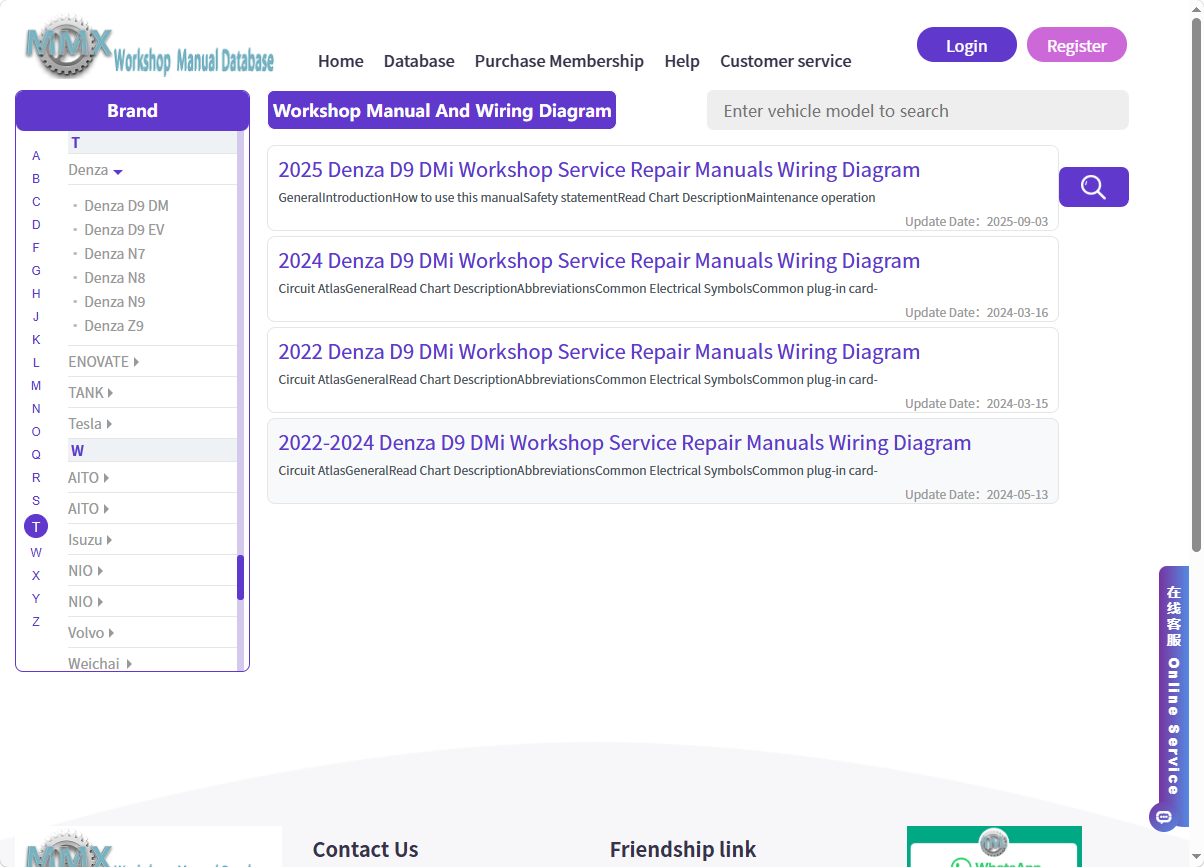
Task: Jump to brand letter R
Action: pos(36,478)
